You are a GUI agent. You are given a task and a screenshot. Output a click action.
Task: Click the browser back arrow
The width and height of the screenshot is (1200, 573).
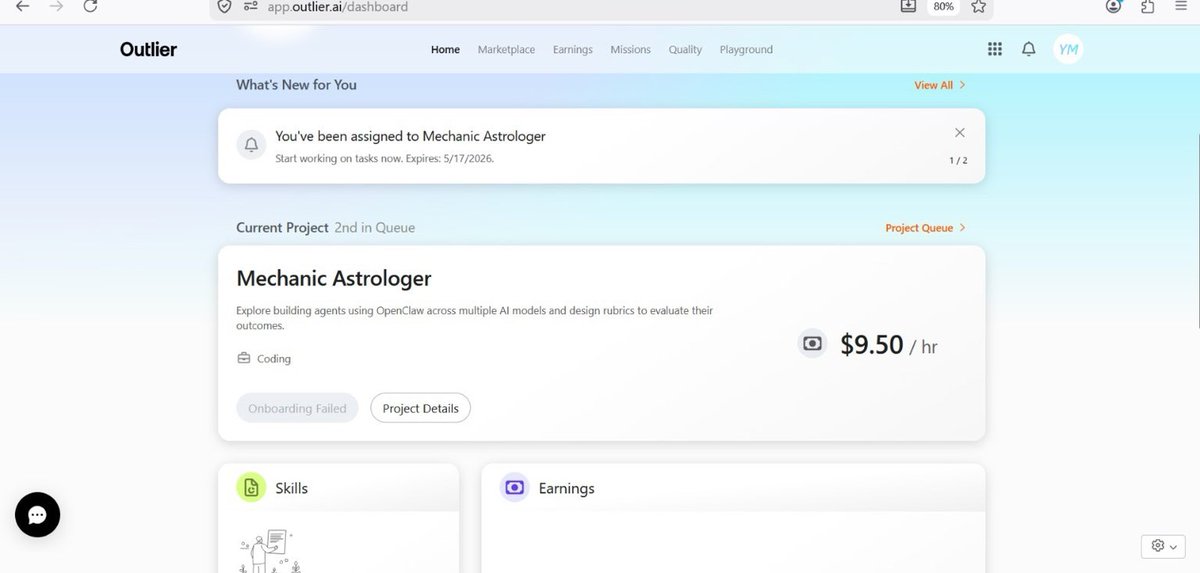point(22,6)
